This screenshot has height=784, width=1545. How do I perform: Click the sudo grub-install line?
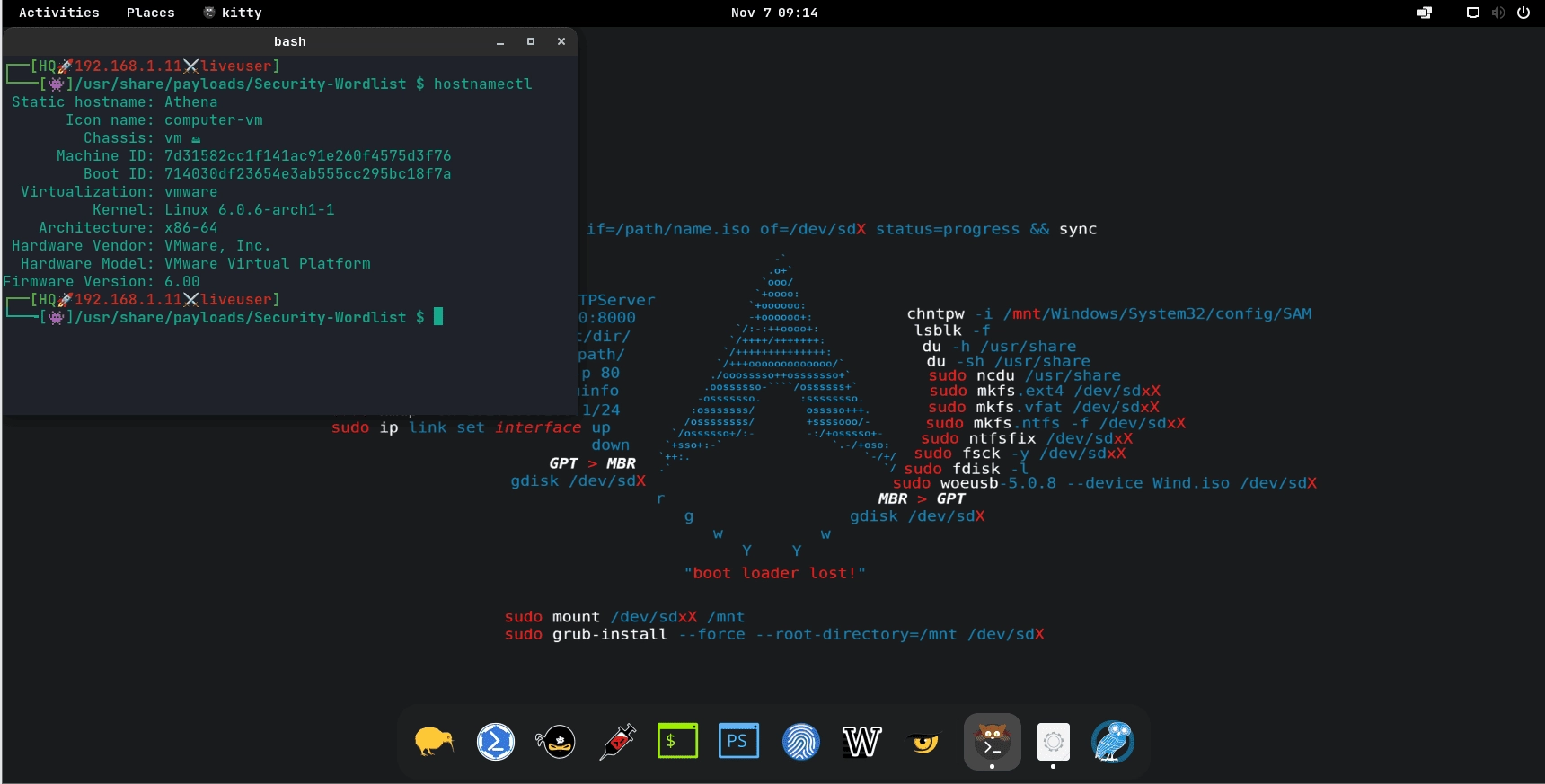point(774,634)
